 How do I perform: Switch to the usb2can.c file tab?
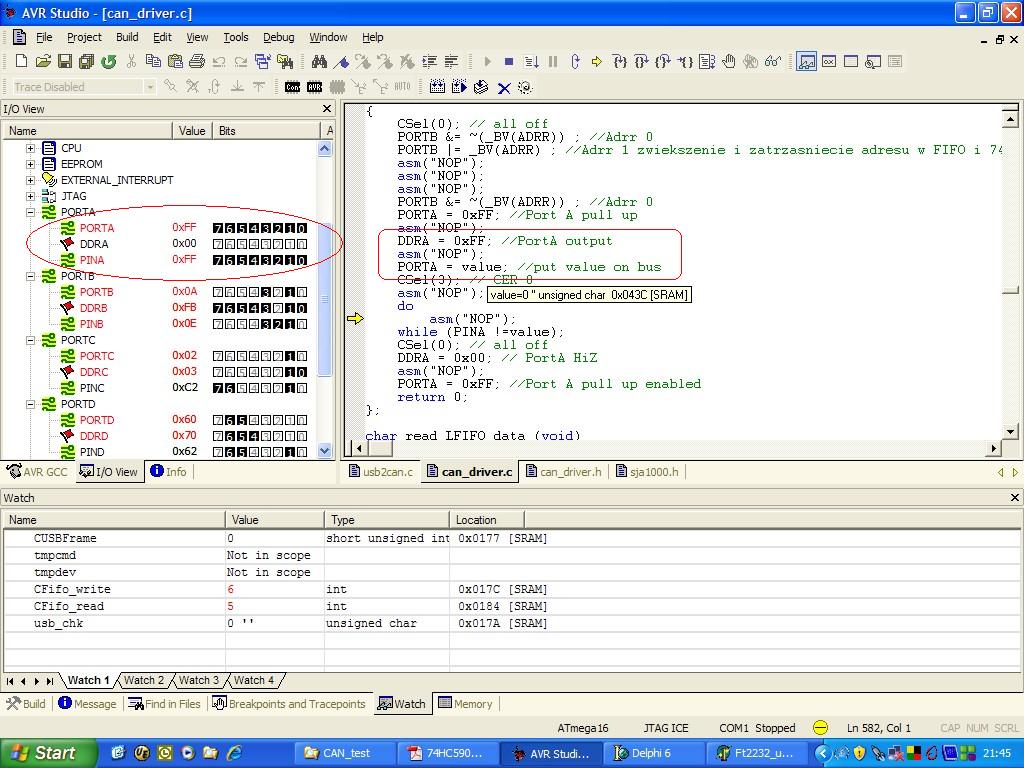point(380,472)
